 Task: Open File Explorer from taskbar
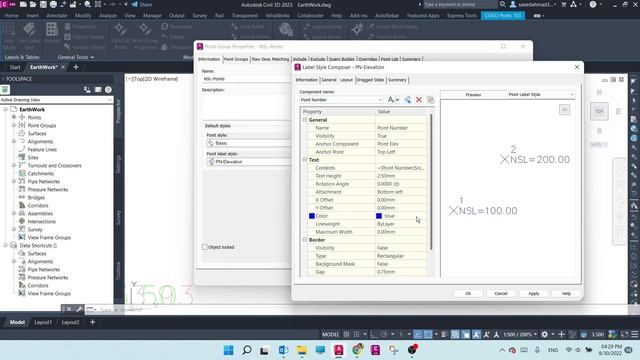click(302, 350)
